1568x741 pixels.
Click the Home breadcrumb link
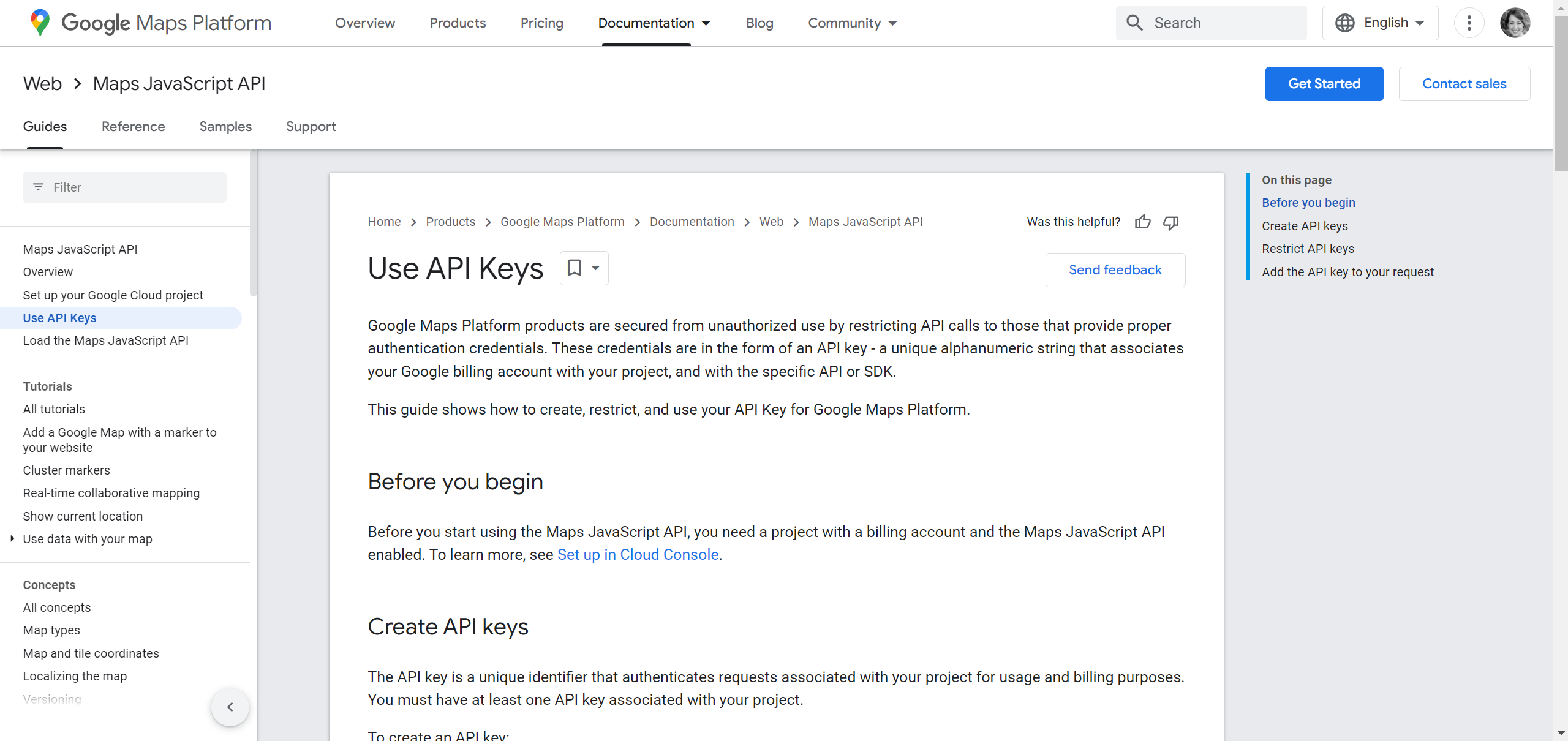384,222
